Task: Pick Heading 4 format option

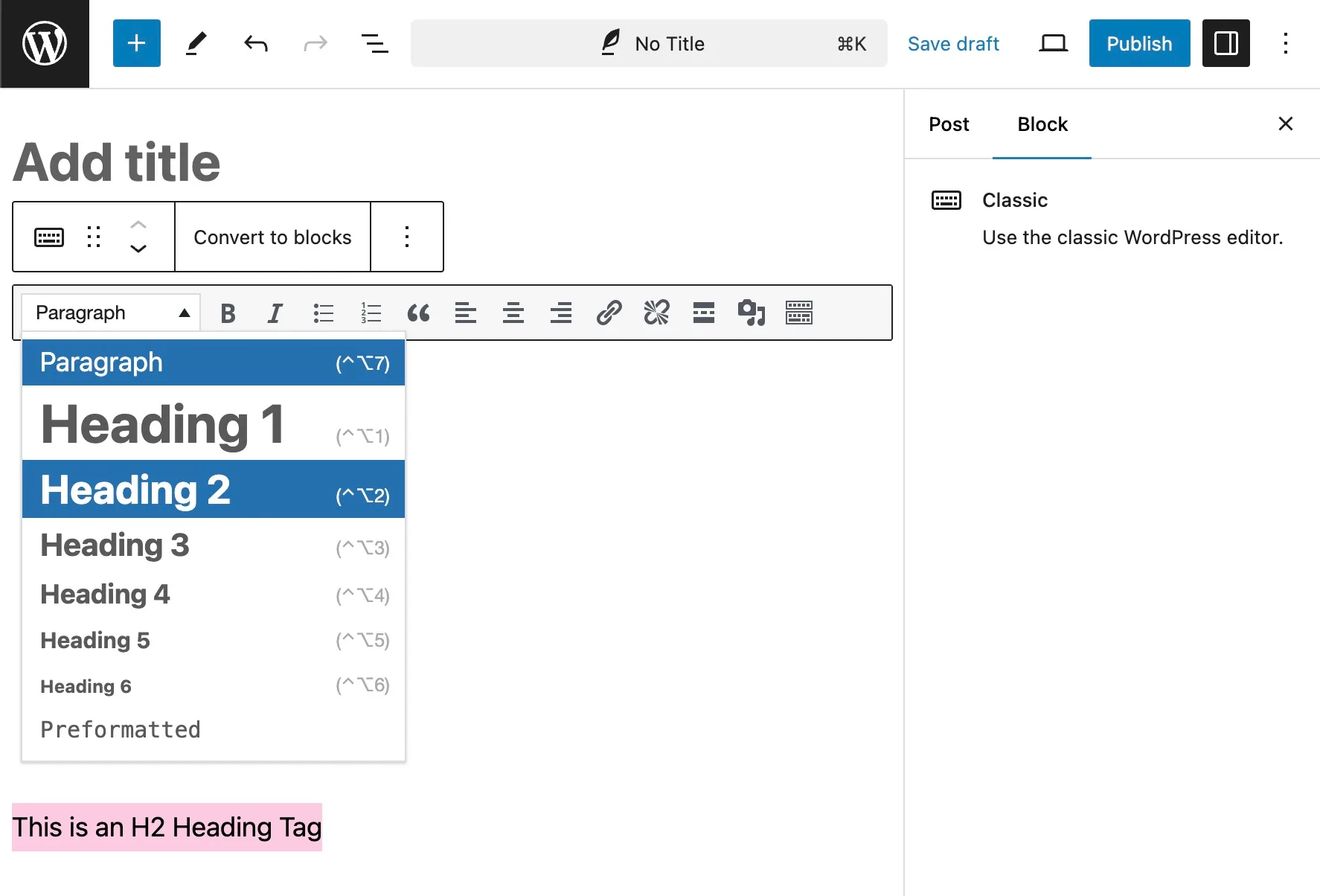Action: tap(214, 594)
